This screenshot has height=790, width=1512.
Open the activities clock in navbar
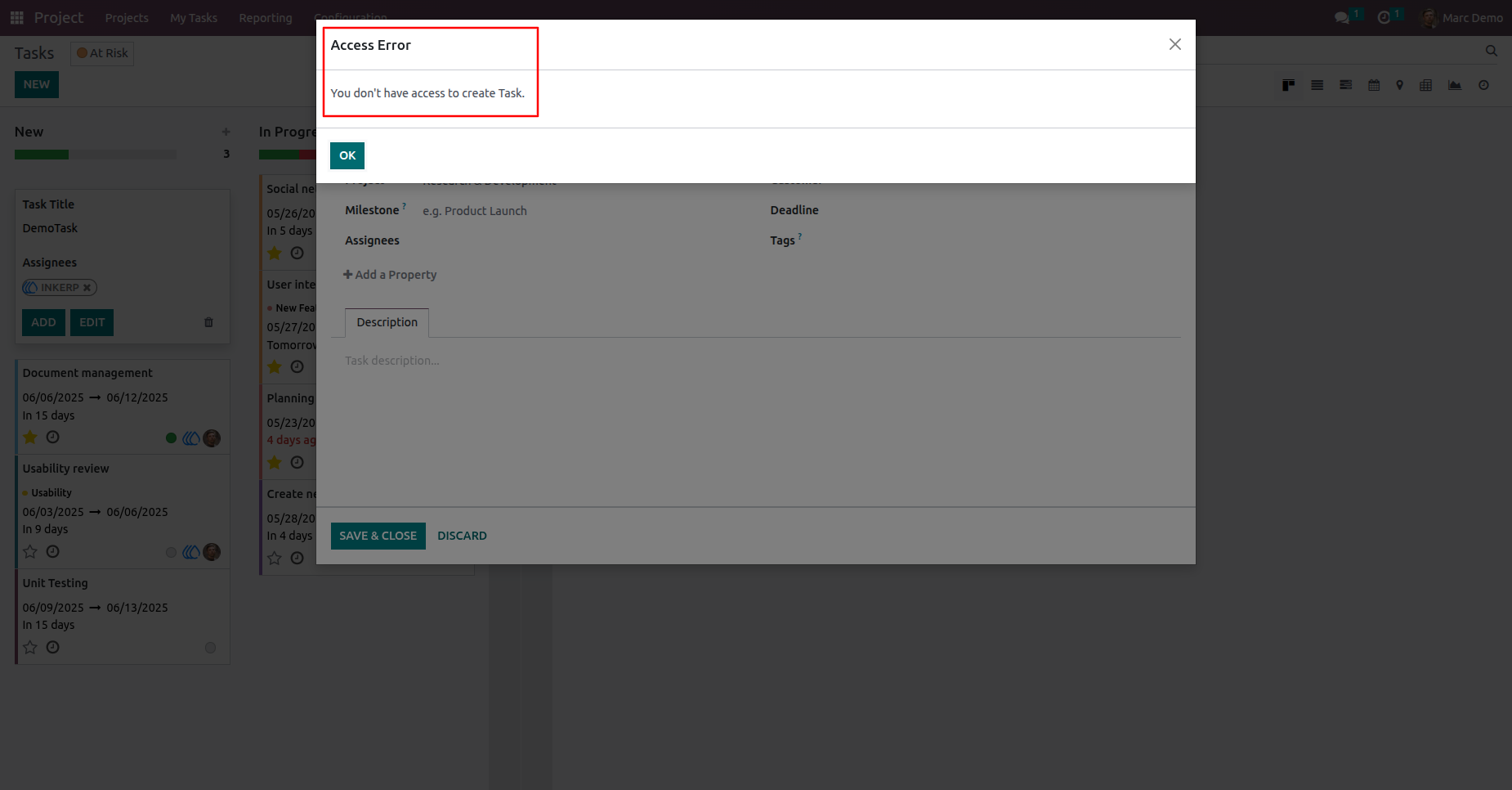[x=1384, y=17]
